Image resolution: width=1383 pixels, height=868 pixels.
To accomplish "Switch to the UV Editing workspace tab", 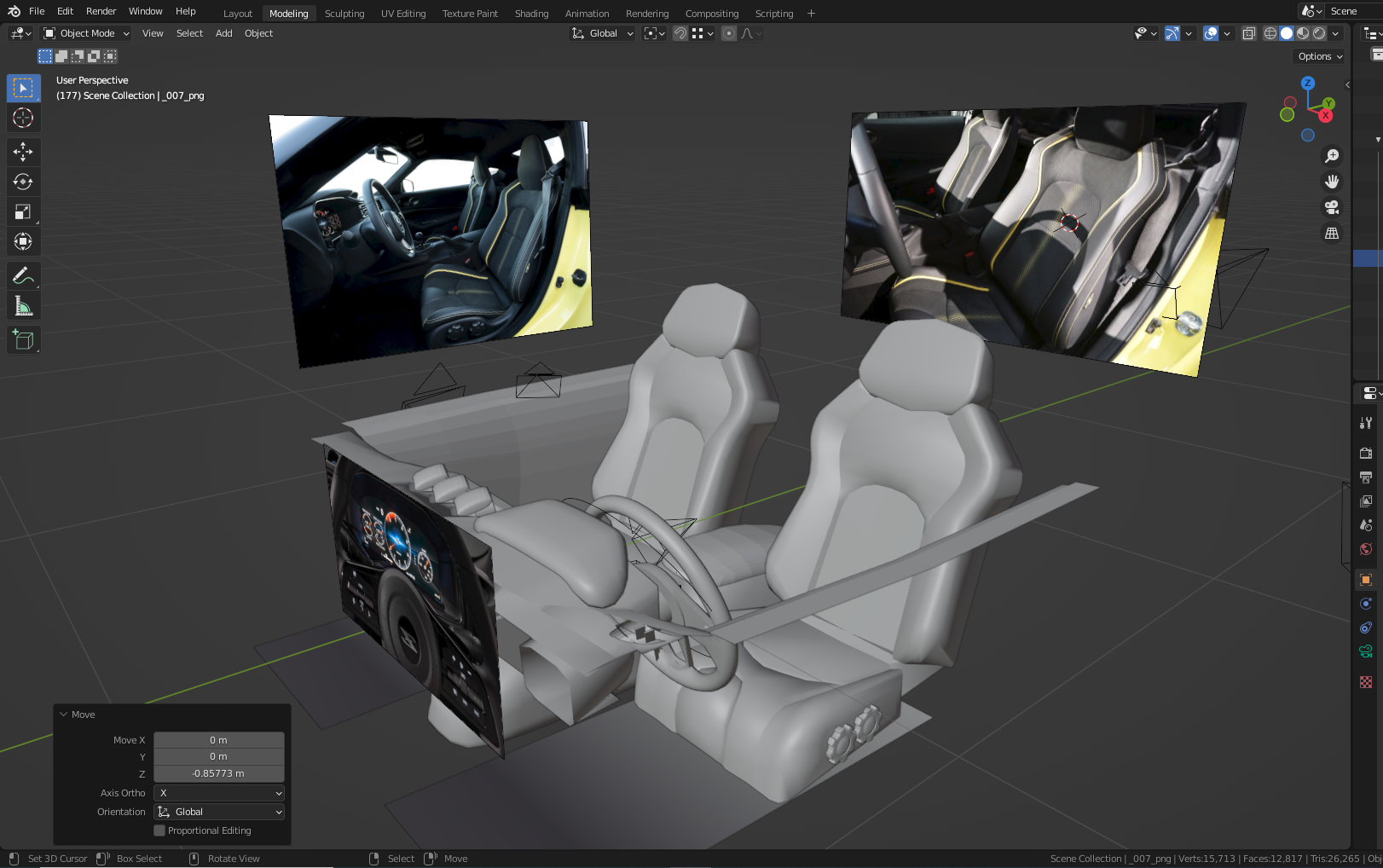I will (x=403, y=14).
